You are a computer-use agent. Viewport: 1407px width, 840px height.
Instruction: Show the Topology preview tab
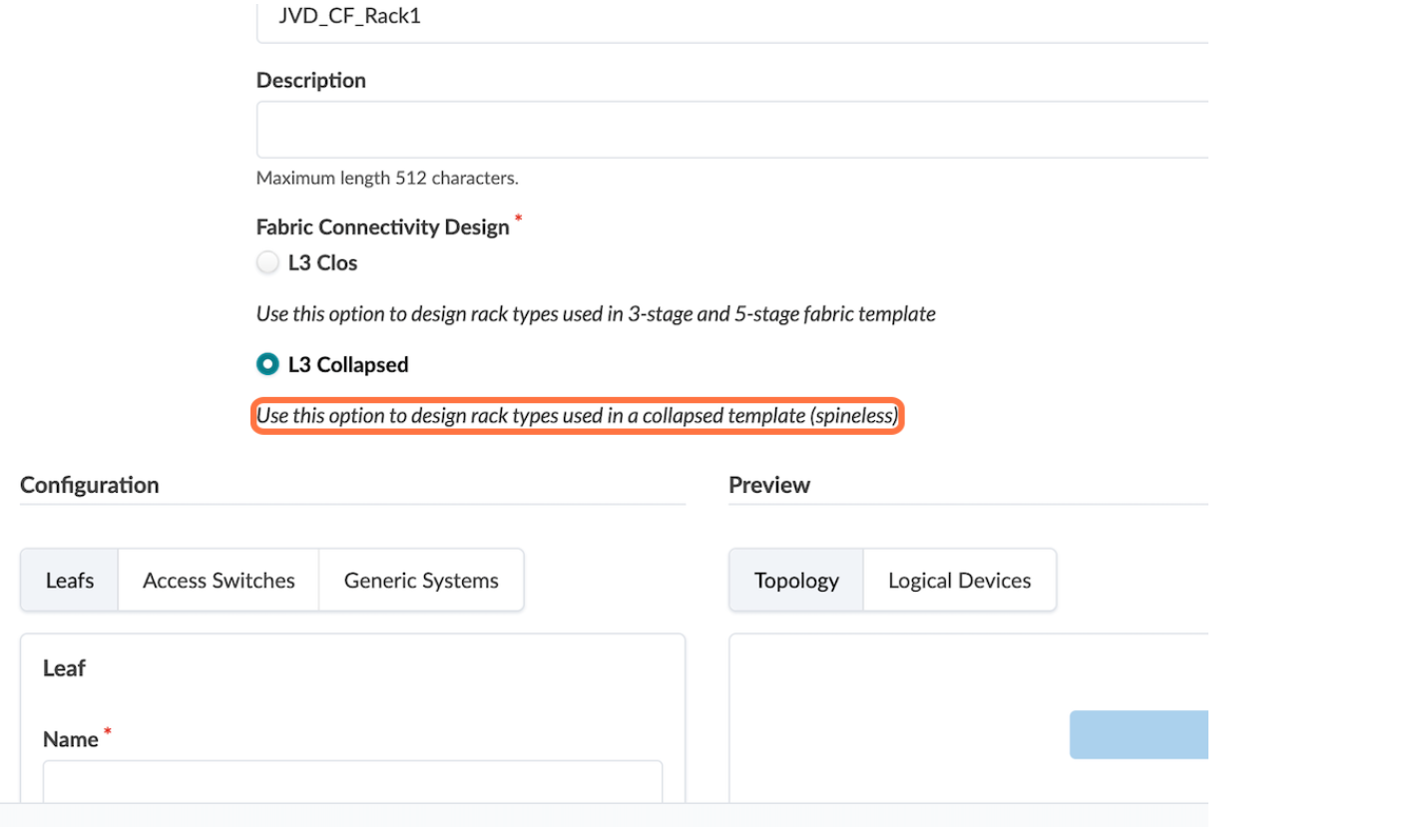pos(796,581)
